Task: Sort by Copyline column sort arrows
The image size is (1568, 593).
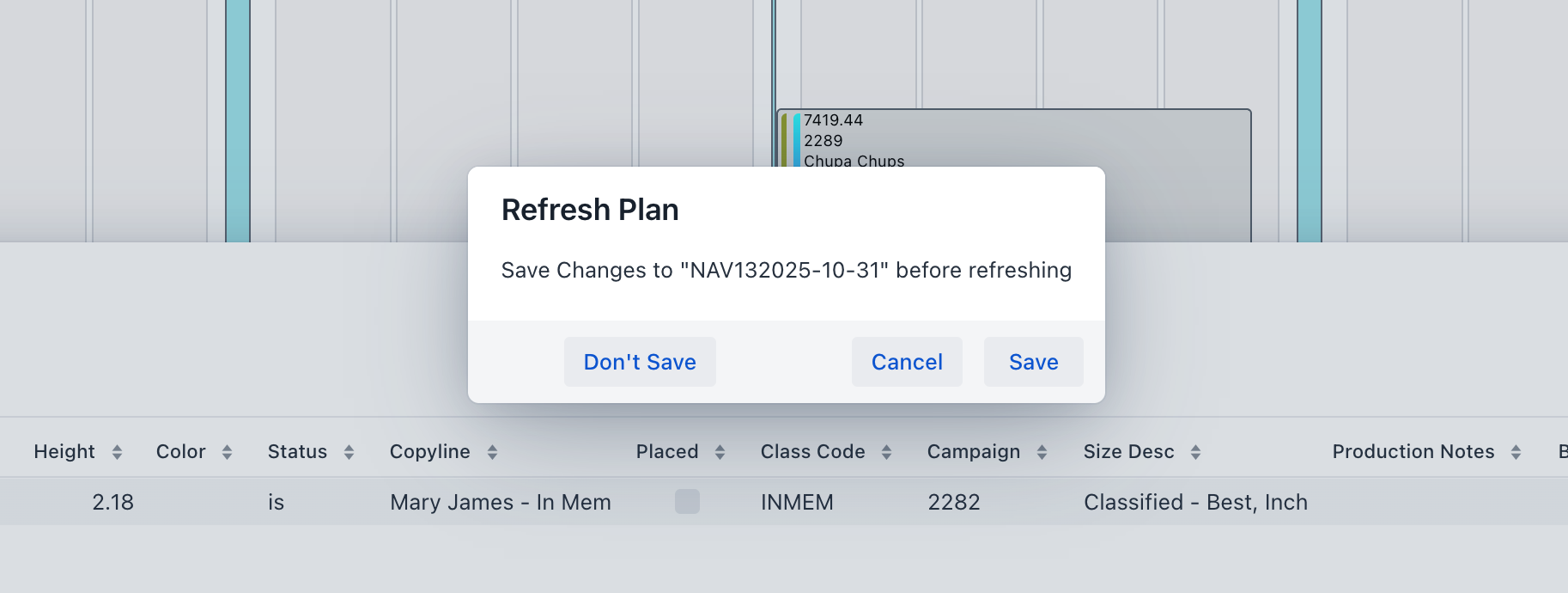Action: click(492, 452)
